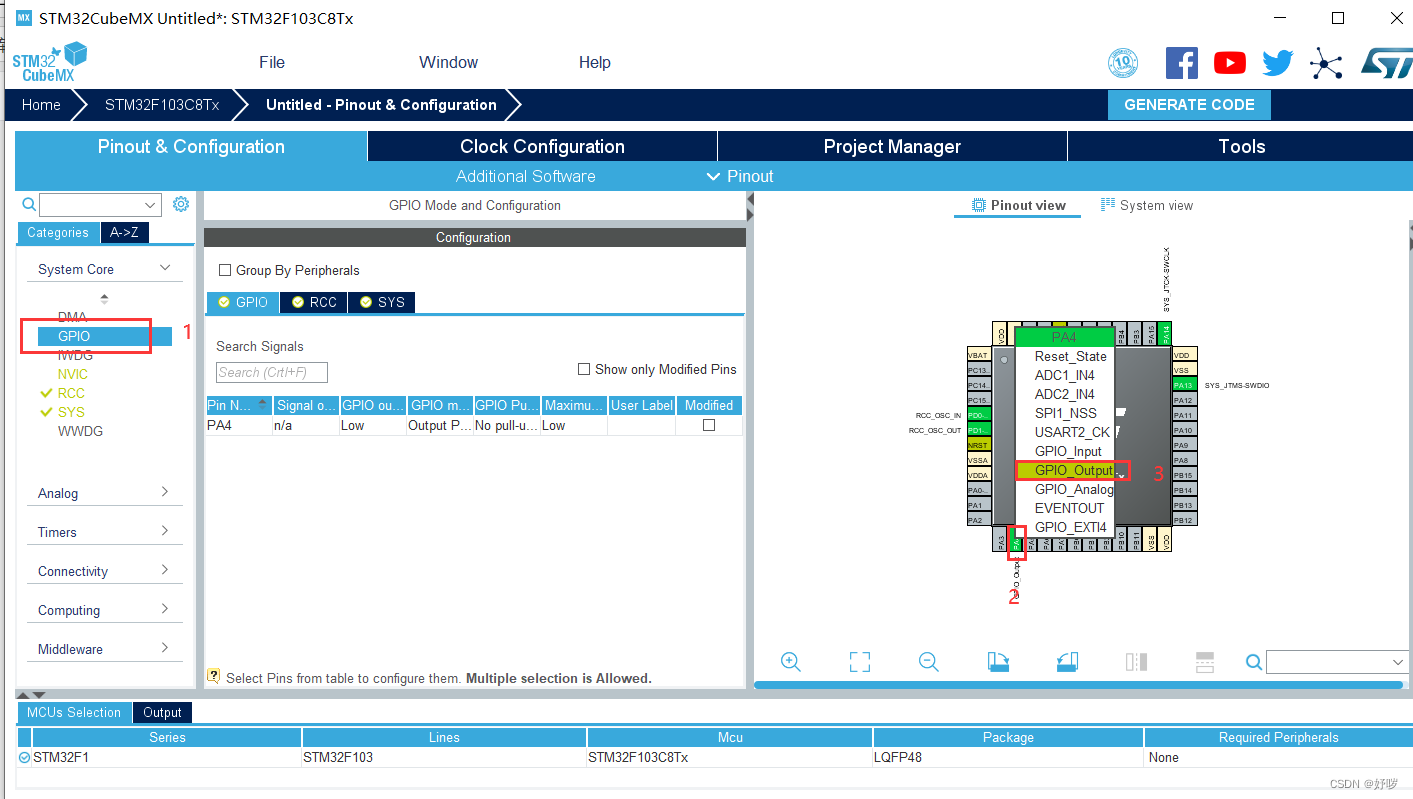Viewport: 1413px width, 799px height.
Task: Open the settings gear in categories panel
Action: 181,204
